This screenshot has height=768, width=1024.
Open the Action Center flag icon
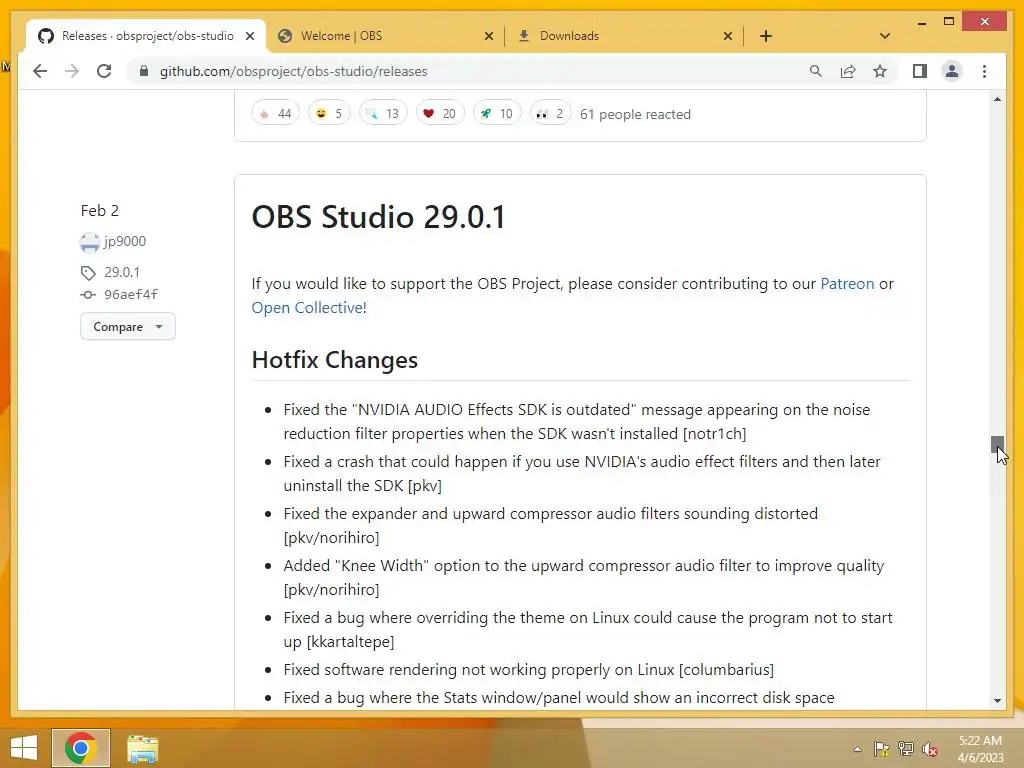[x=882, y=749]
